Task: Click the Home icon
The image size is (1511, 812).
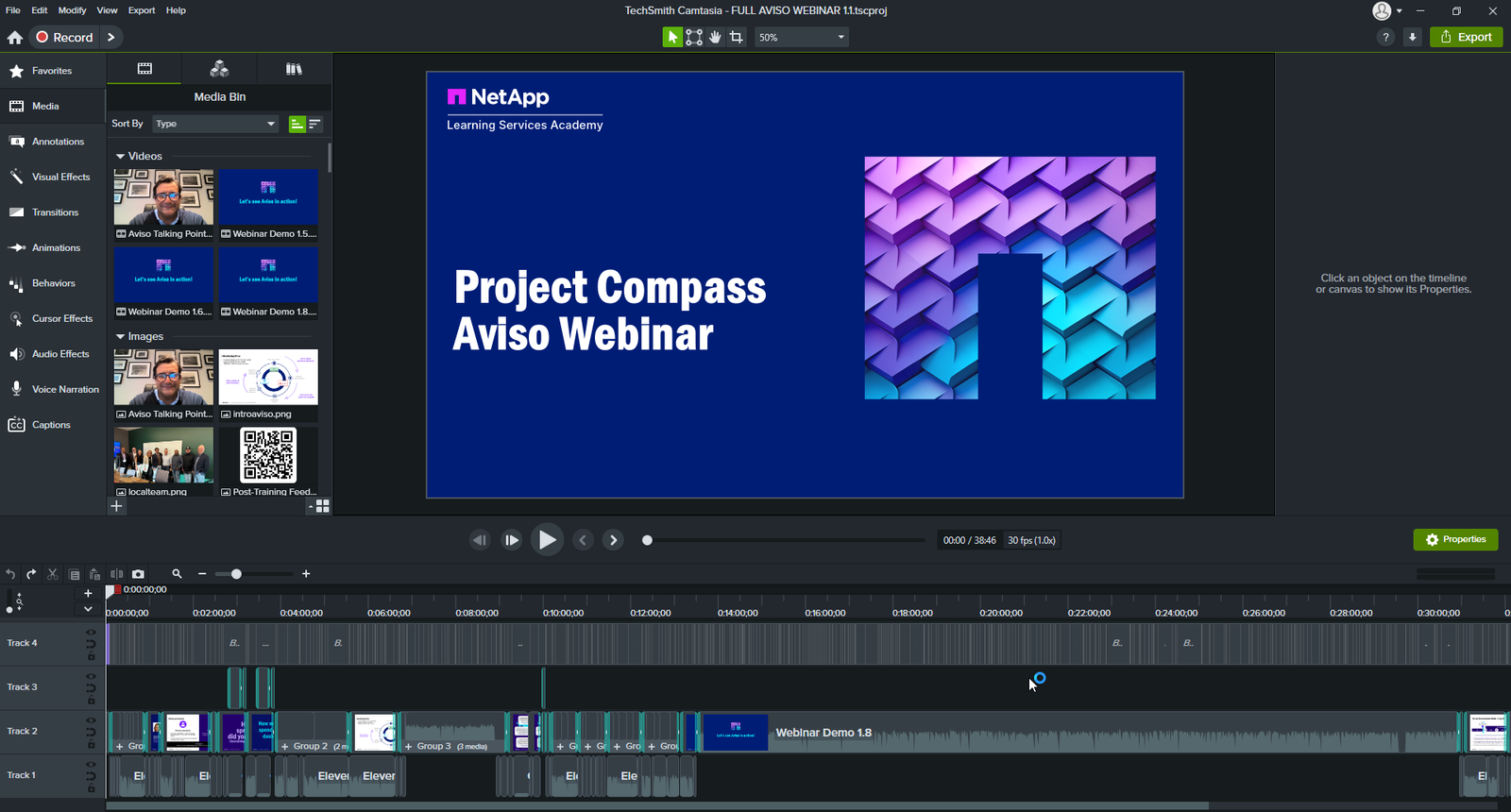Action: (x=15, y=38)
